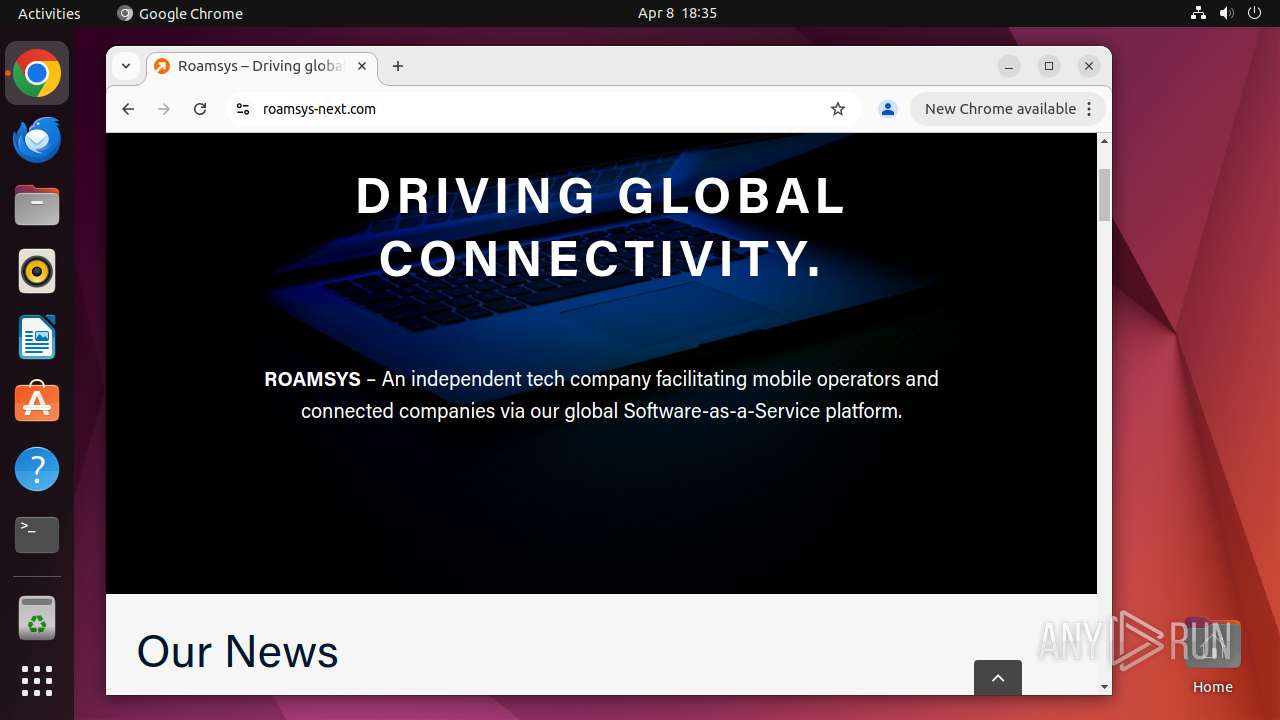1280x720 pixels.
Task: Maximize the Chrome window
Action: (x=1049, y=66)
